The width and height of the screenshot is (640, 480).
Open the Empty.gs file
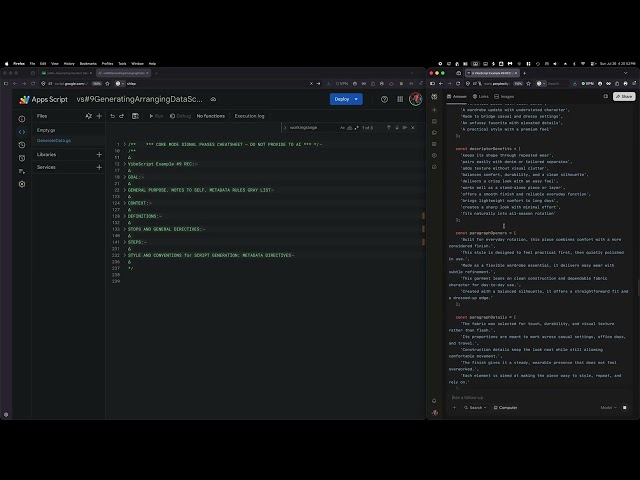tap(46, 130)
